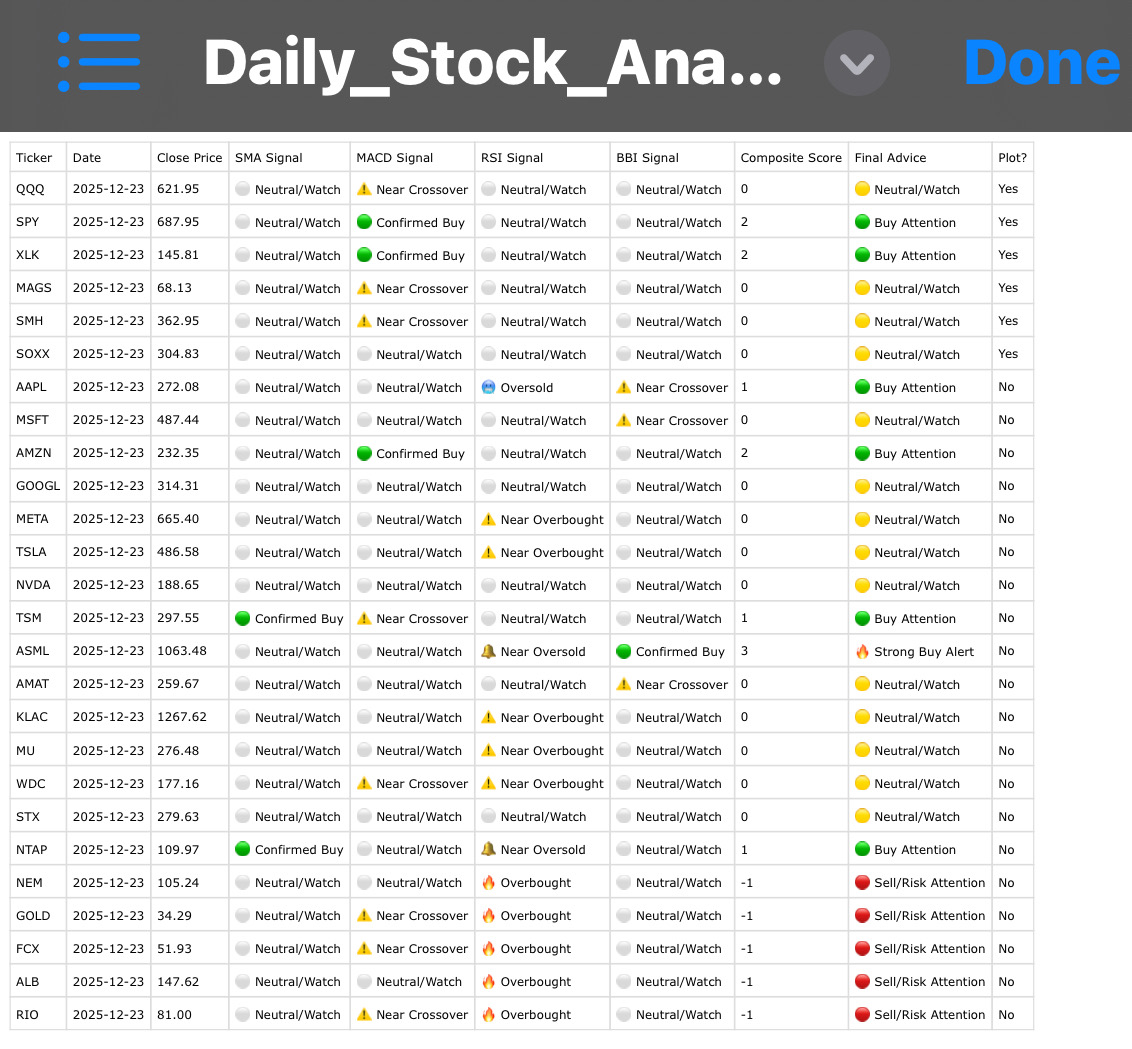Click the warning Near Overbought icon for TSLA
The image size is (1132, 1049).
[x=489, y=552]
